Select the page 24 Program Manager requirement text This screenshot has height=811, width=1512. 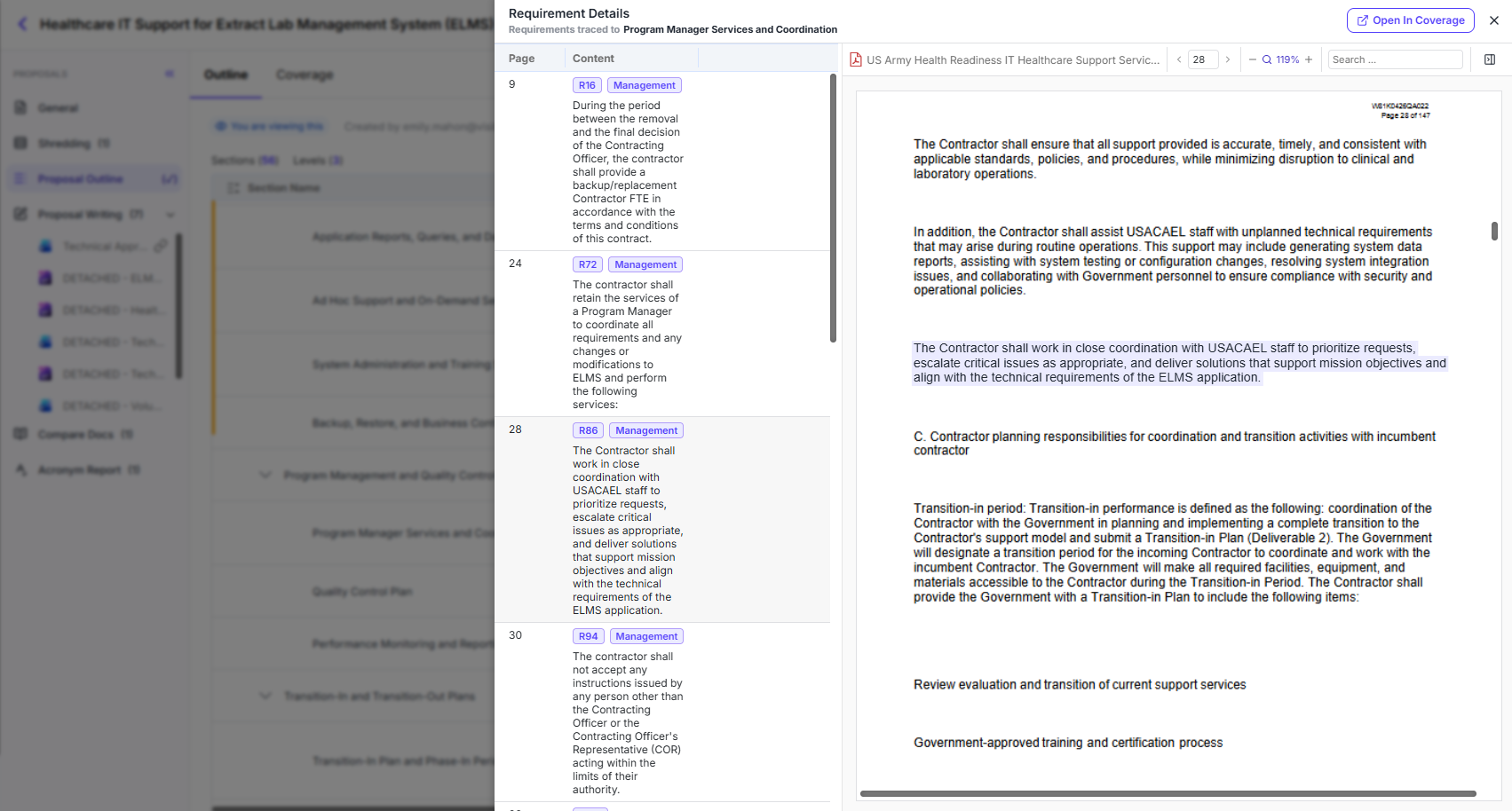[x=627, y=344]
